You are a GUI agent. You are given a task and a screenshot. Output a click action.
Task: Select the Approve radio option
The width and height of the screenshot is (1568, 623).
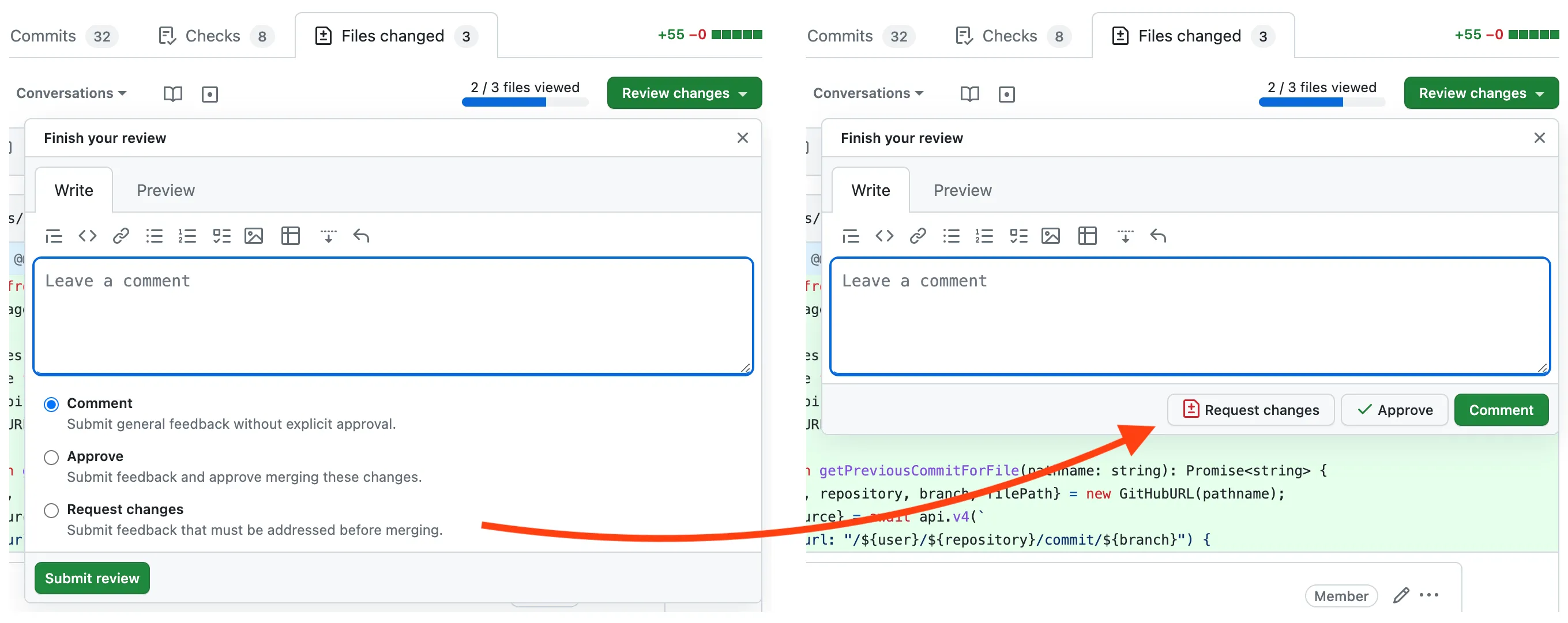(52, 457)
